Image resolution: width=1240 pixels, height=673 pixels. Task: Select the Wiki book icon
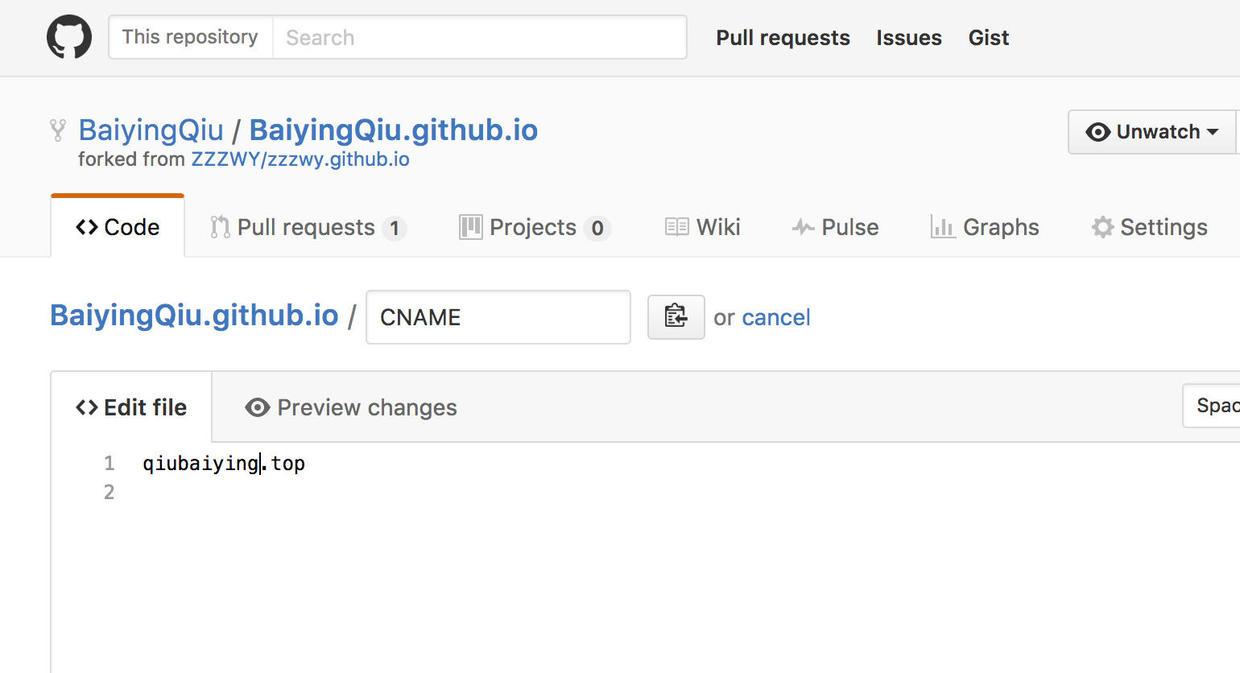pyautogui.click(x=678, y=227)
